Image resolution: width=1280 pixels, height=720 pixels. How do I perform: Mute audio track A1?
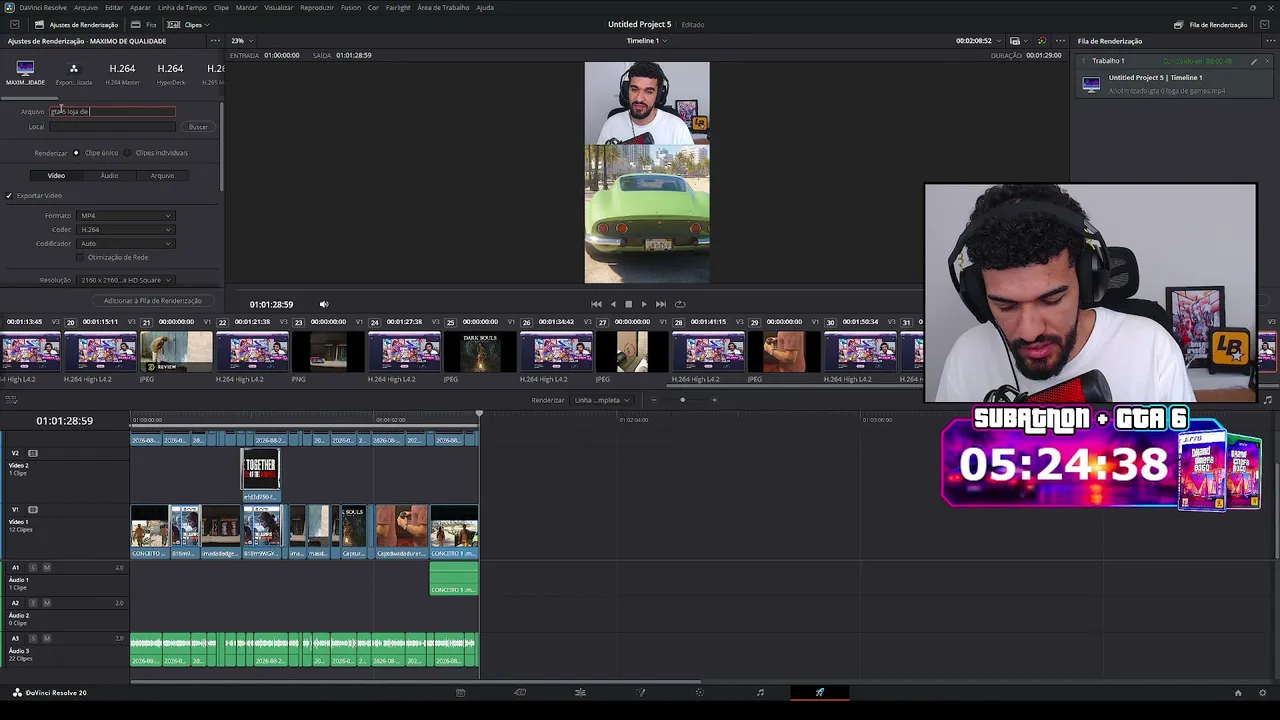(x=47, y=568)
